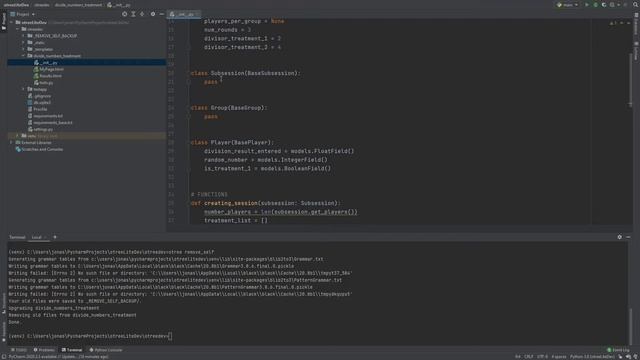Click breadcrumb divide_numbers_treatment in navigation bar
Screen dimensions: 640x360
click(x=78, y=5)
